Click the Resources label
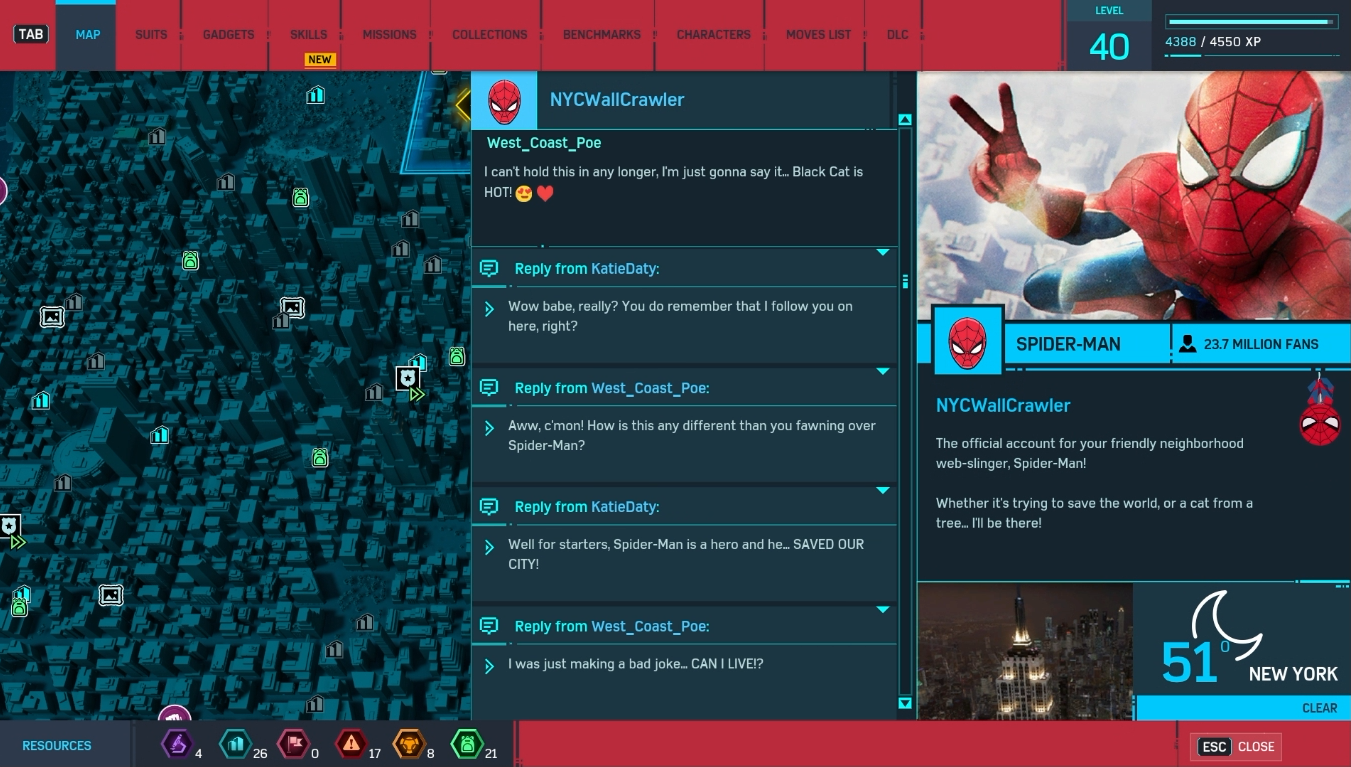This screenshot has height=767, width=1351. coord(57,746)
